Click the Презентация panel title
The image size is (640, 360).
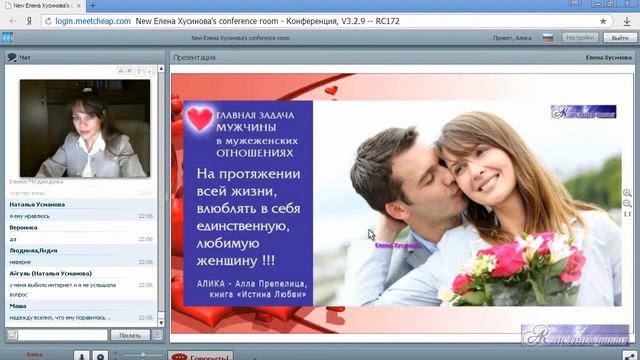coord(194,58)
